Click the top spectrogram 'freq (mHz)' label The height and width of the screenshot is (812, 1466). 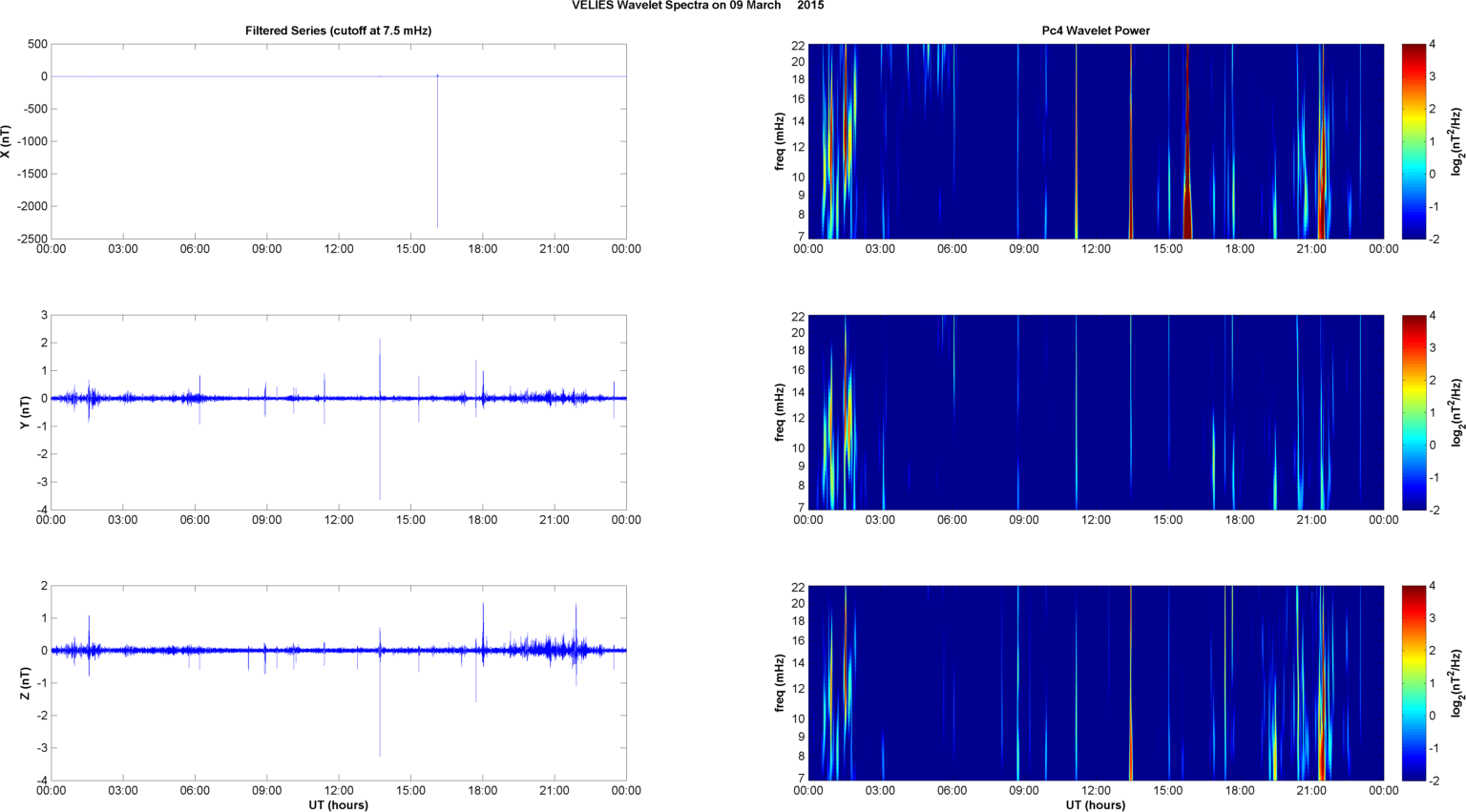pos(780,141)
